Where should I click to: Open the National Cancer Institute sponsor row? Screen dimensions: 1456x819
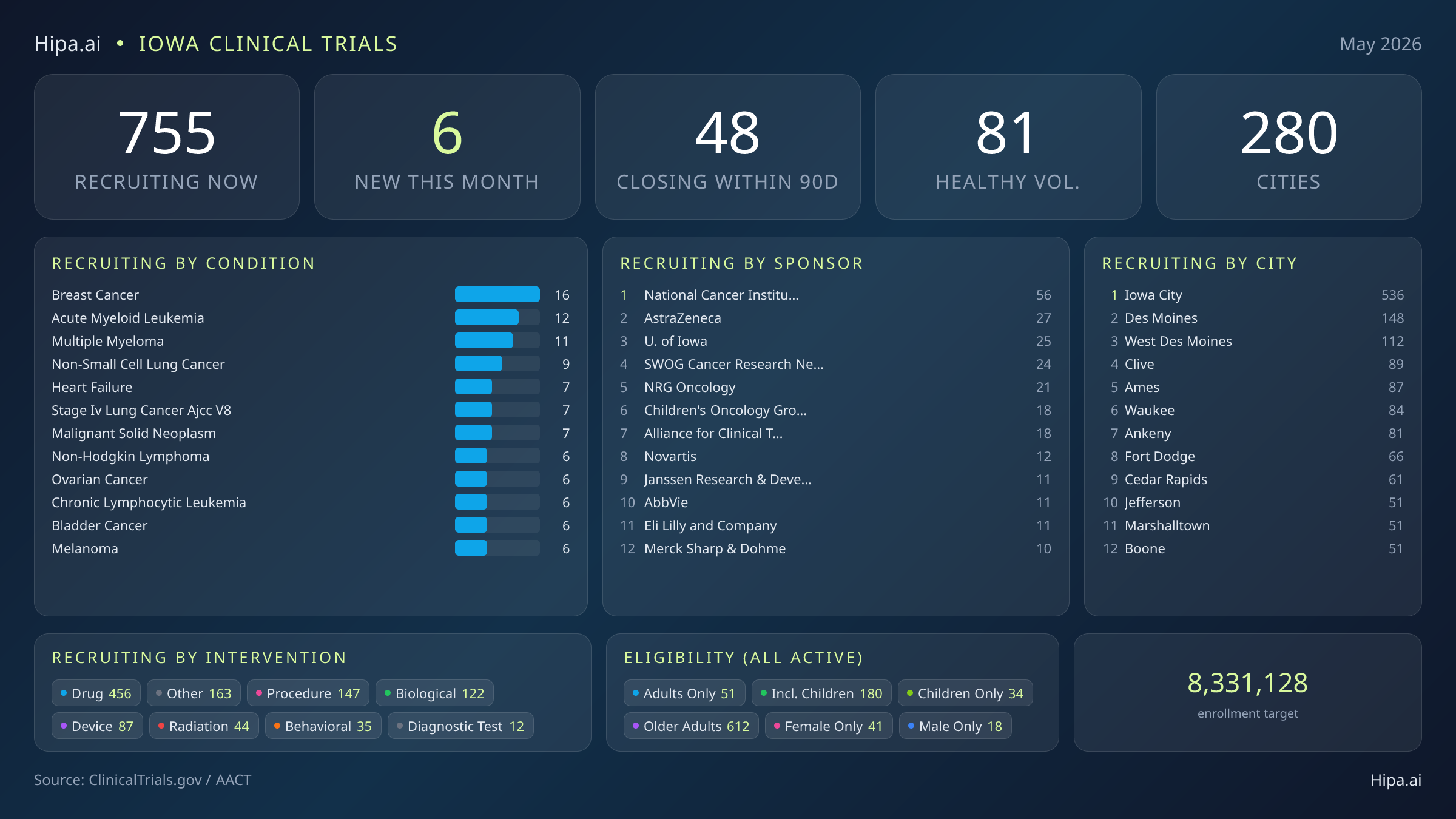pos(835,295)
